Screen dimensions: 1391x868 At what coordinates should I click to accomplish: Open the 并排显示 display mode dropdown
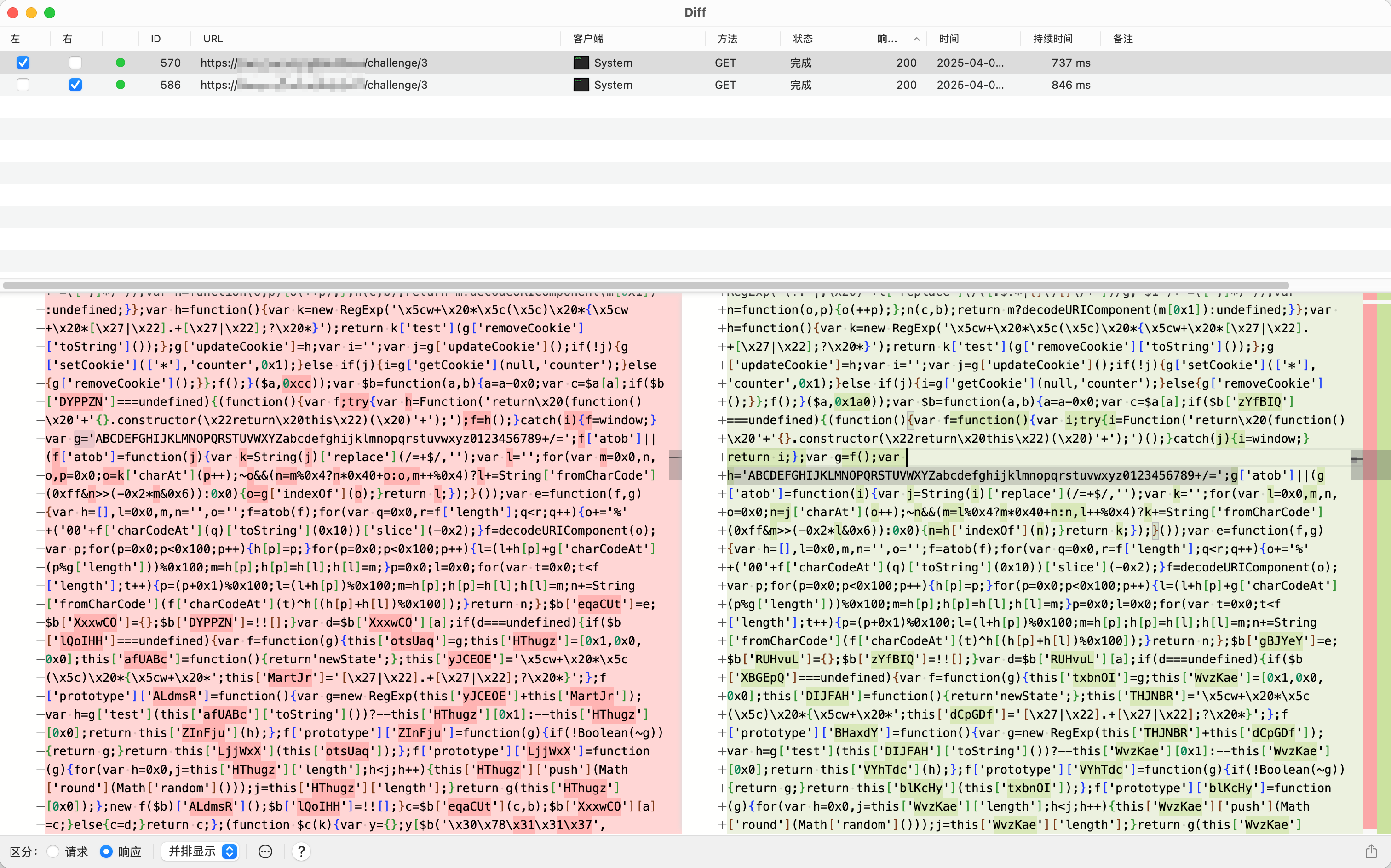(200, 851)
